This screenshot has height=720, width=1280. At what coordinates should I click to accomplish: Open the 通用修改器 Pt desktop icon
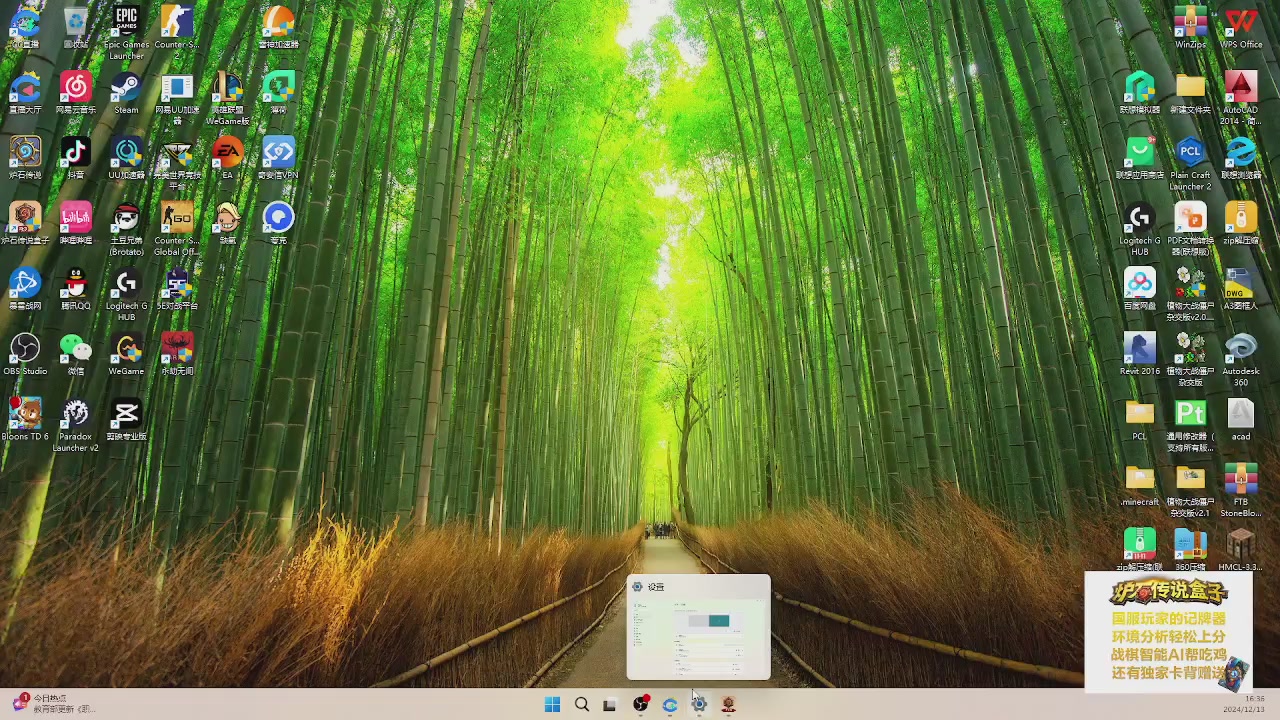pos(1190,425)
